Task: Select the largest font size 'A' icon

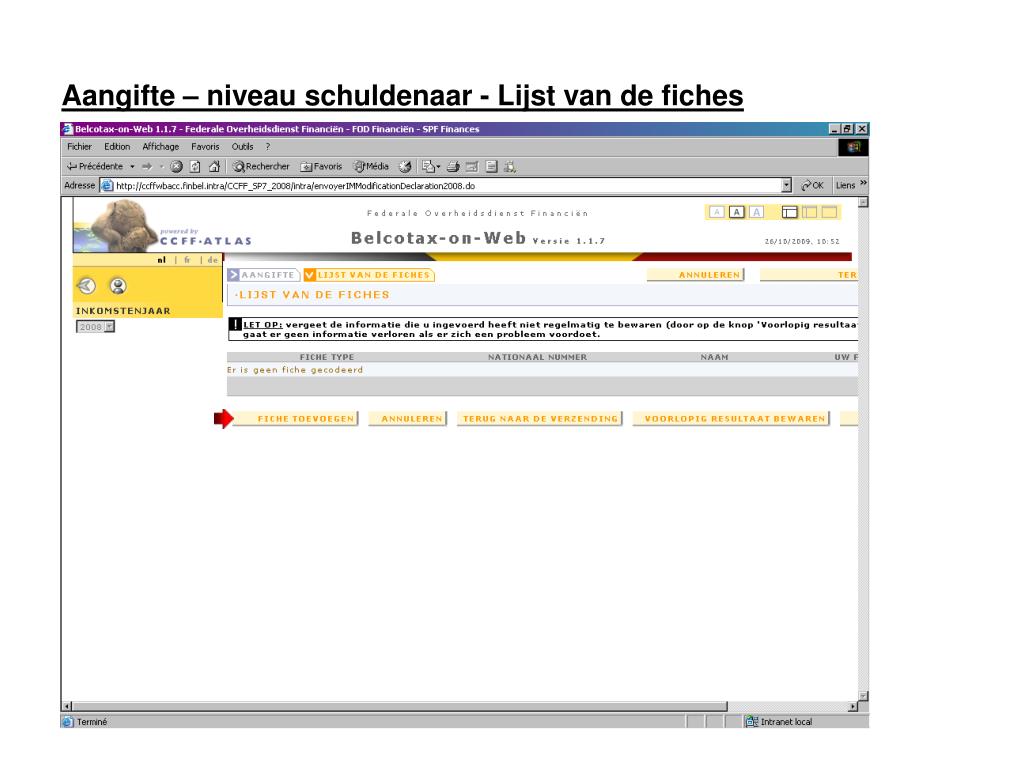Action: [x=756, y=212]
